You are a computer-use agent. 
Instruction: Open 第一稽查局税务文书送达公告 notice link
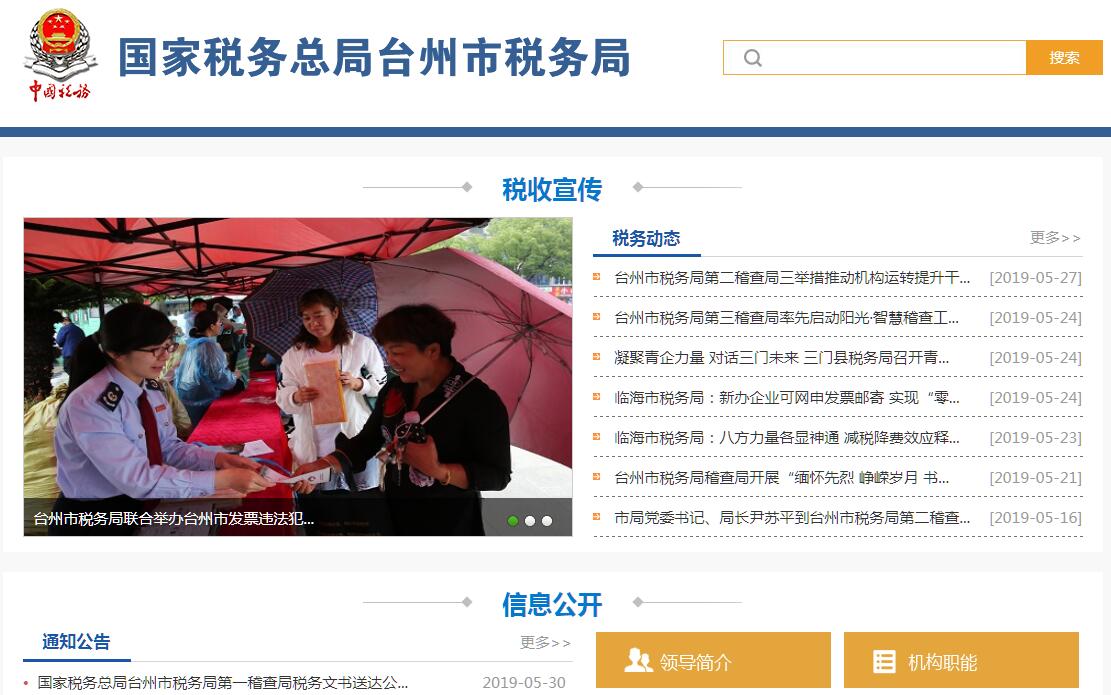(222, 683)
